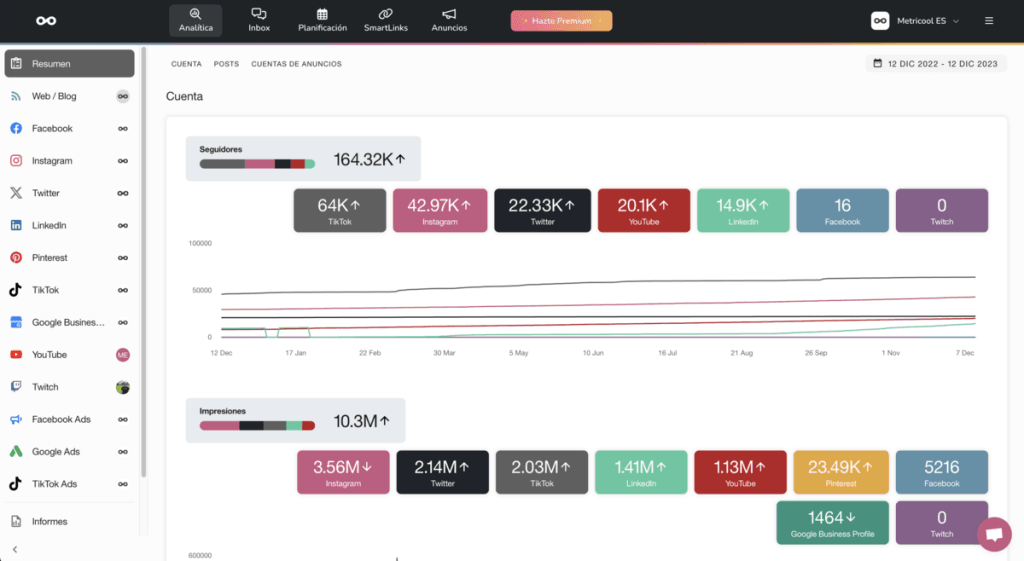Image resolution: width=1024 pixels, height=561 pixels.
Task: Select the Google Business Profile 1464 card
Action: click(832, 522)
